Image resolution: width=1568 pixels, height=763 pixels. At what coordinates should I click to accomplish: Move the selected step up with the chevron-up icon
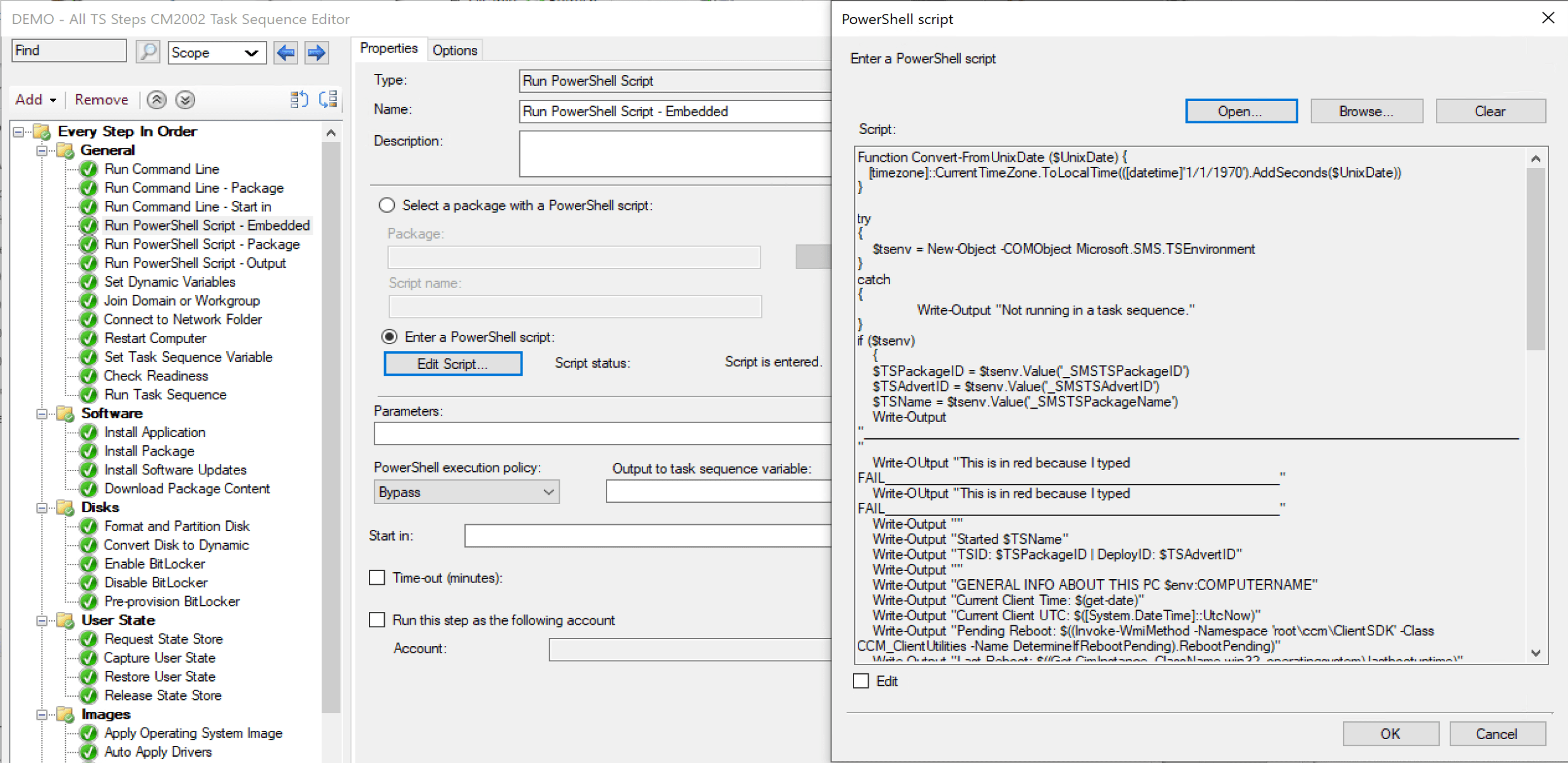[x=156, y=99]
